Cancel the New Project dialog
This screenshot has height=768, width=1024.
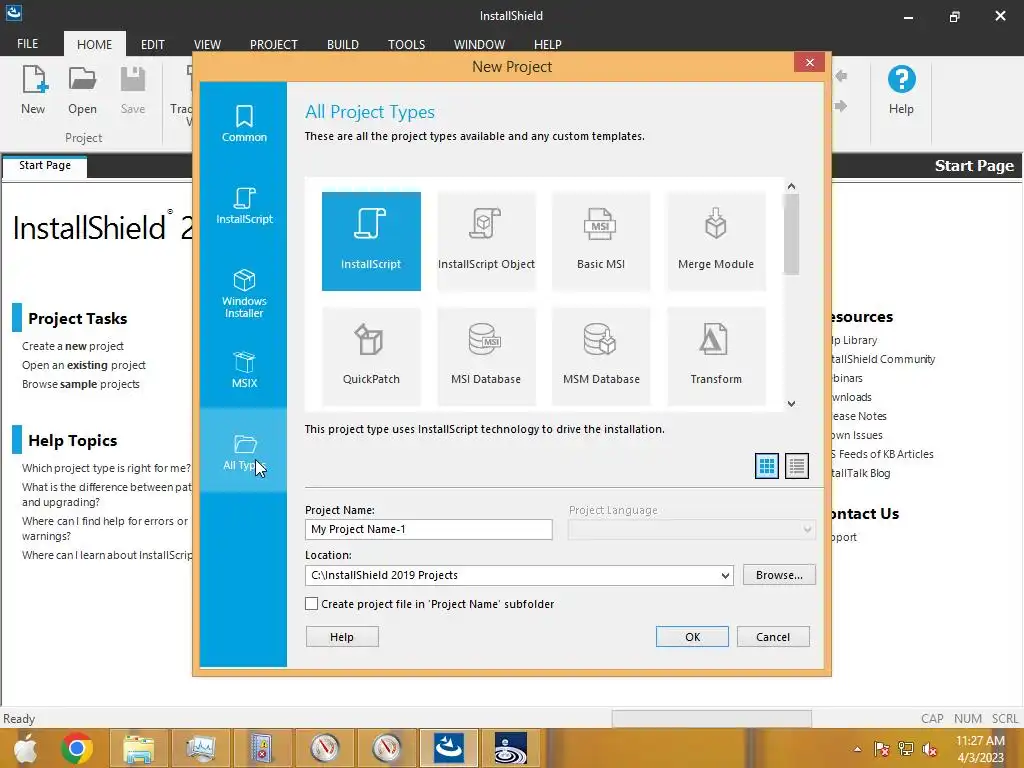pyautogui.click(x=773, y=637)
